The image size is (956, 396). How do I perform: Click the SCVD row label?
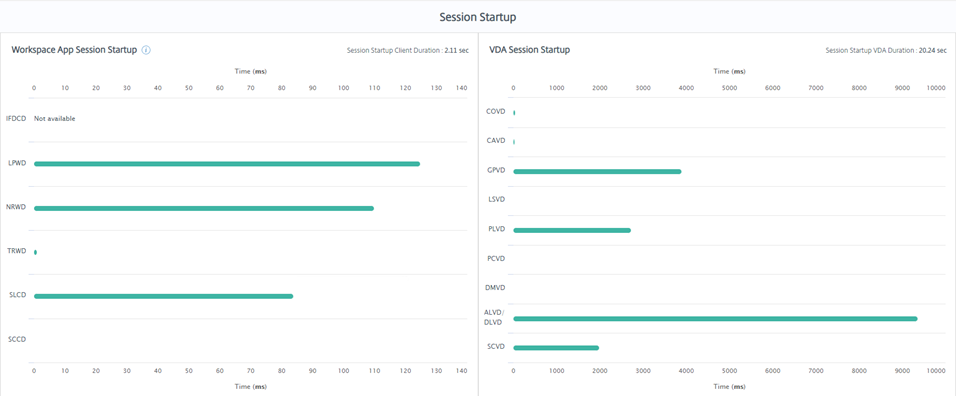496,347
